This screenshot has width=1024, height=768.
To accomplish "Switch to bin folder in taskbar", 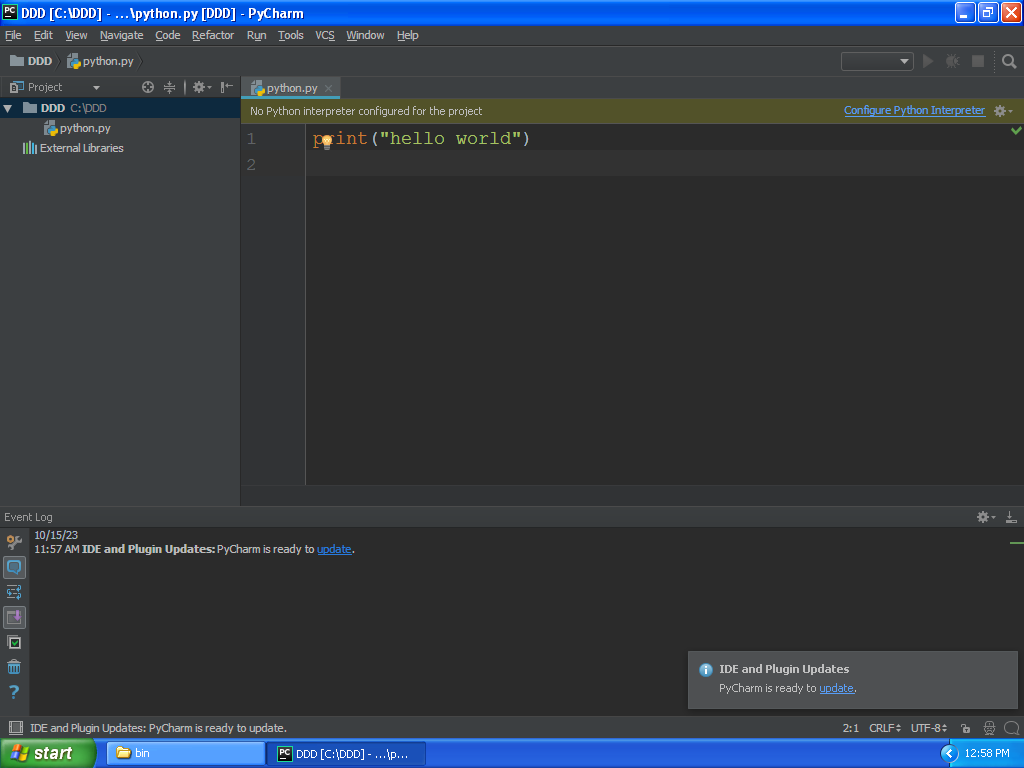I will [185, 754].
